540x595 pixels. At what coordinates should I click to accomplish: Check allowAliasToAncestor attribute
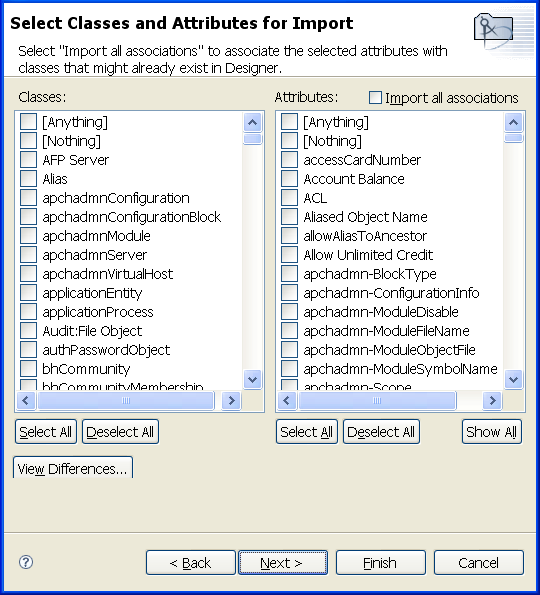289,236
